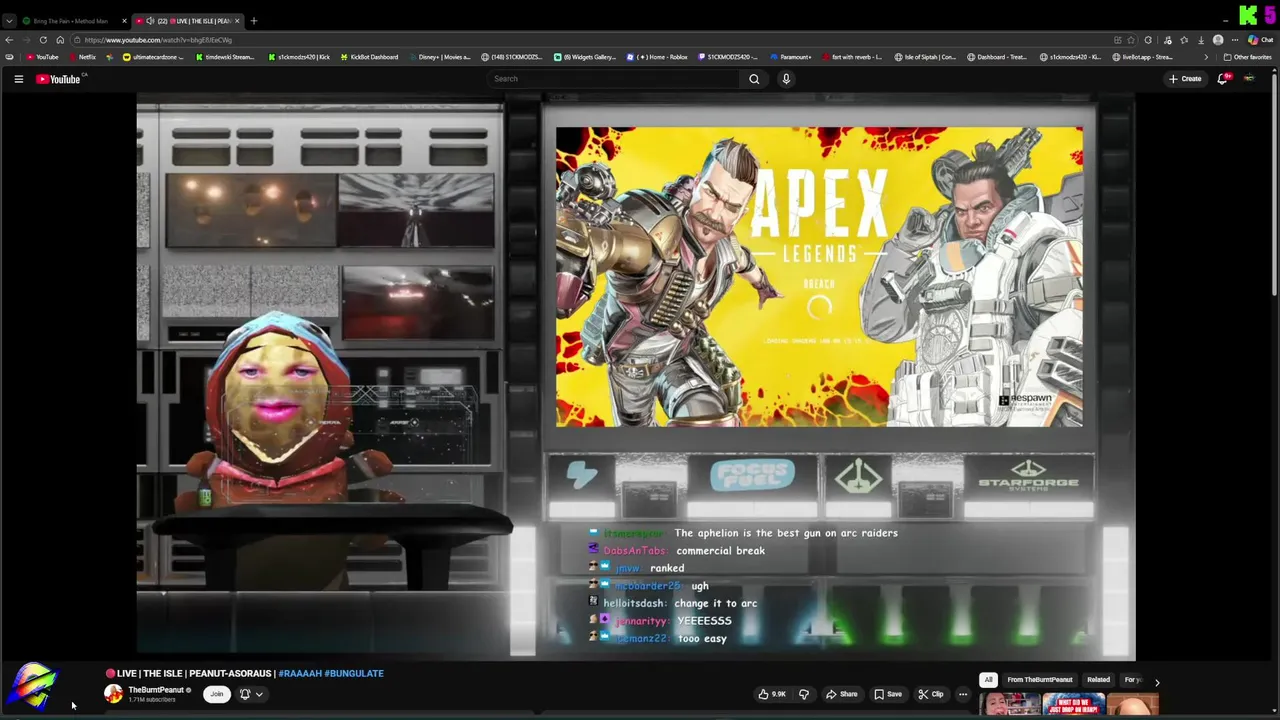Viewport: 1280px width, 720px height.
Task: Dislike the video with thumbs down
Action: [804, 694]
